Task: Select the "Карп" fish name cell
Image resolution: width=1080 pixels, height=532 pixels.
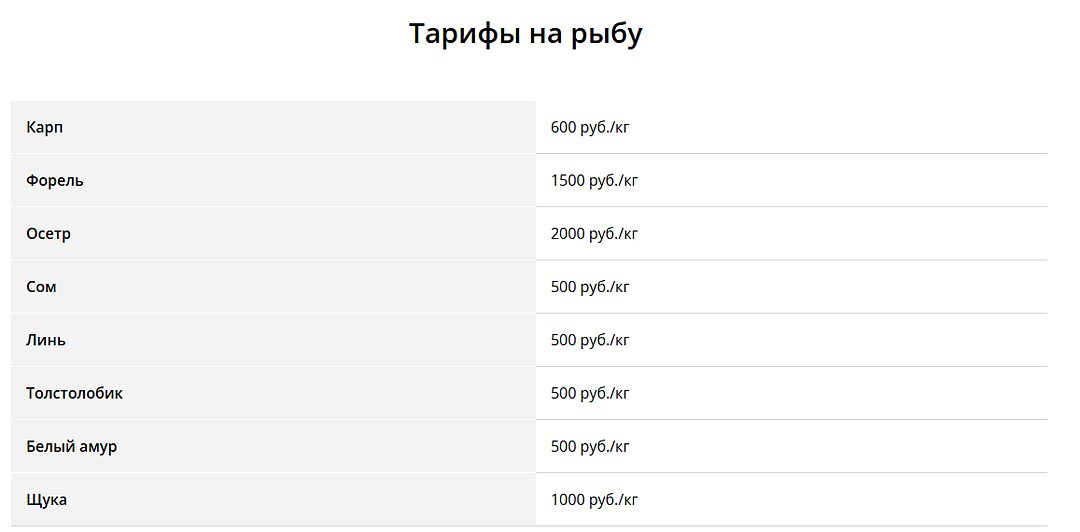Action: [45, 128]
